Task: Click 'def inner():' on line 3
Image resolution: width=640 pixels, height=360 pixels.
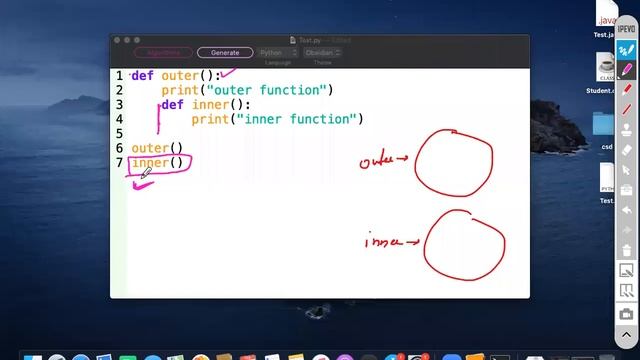Action: tap(206, 104)
